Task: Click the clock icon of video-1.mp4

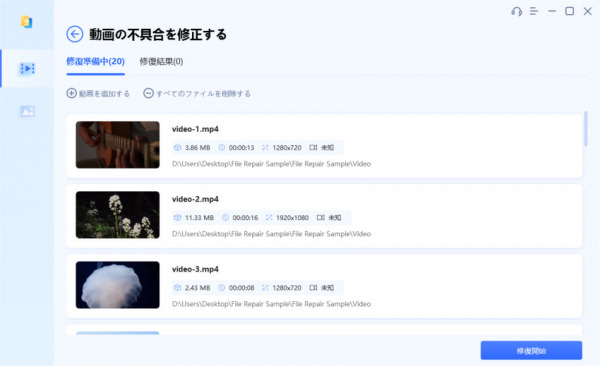Action: (222, 147)
